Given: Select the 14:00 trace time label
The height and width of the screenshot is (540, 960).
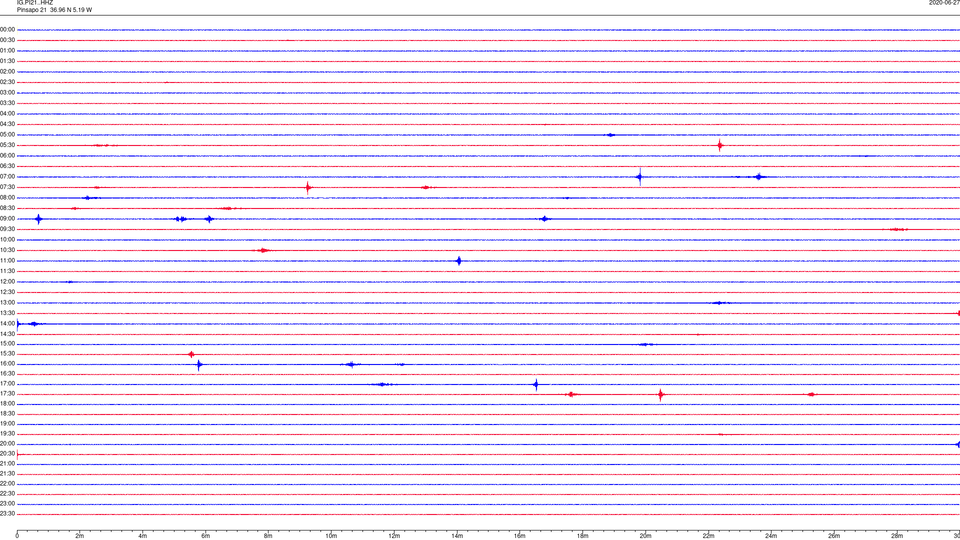Looking at the screenshot, I should coord(7,323).
